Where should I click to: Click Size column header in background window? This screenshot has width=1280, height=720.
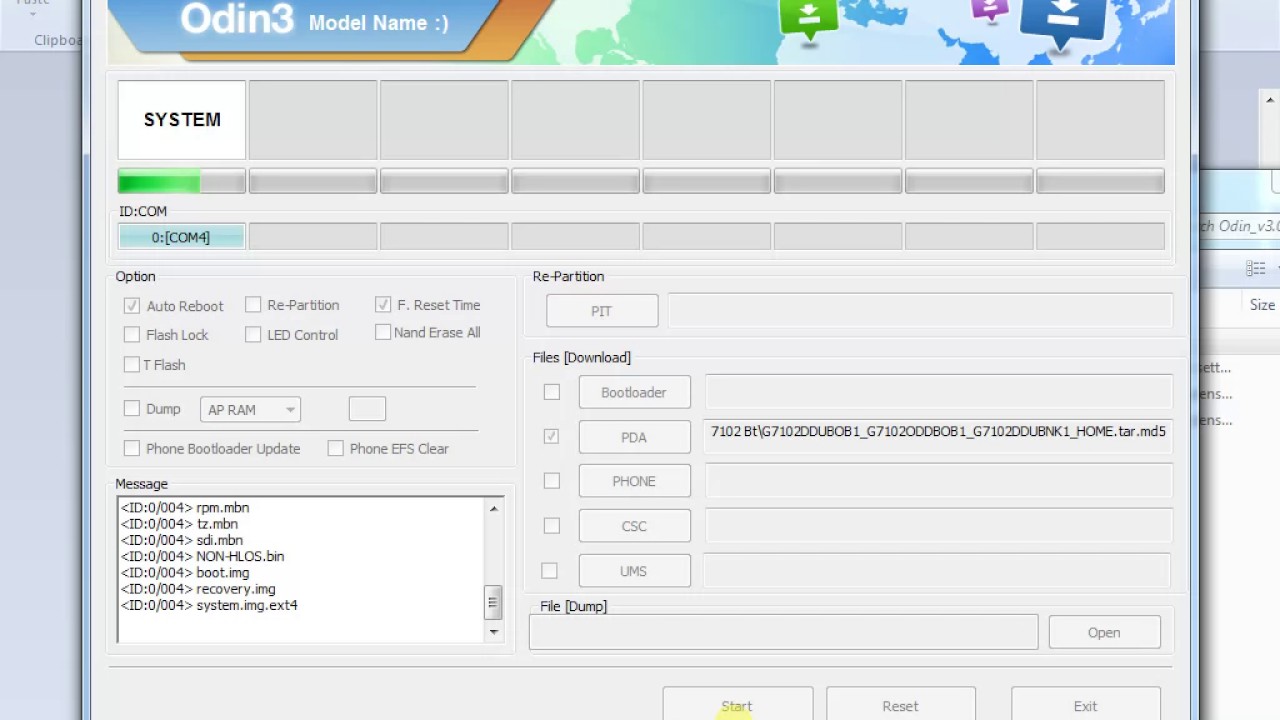click(1262, 305)
